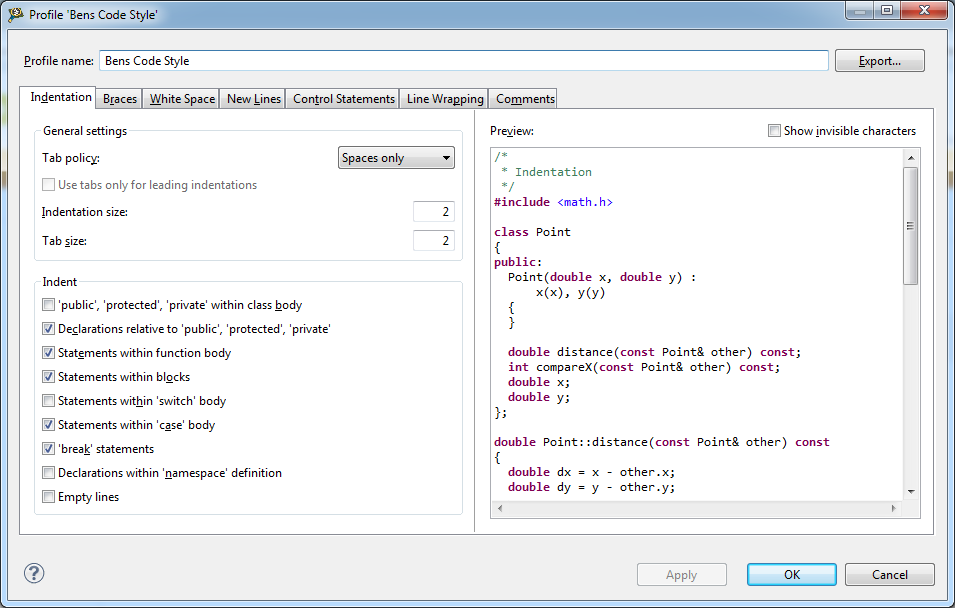
Task: Click 'double dx = x - other.x;' line
Action: pos(591,472)
